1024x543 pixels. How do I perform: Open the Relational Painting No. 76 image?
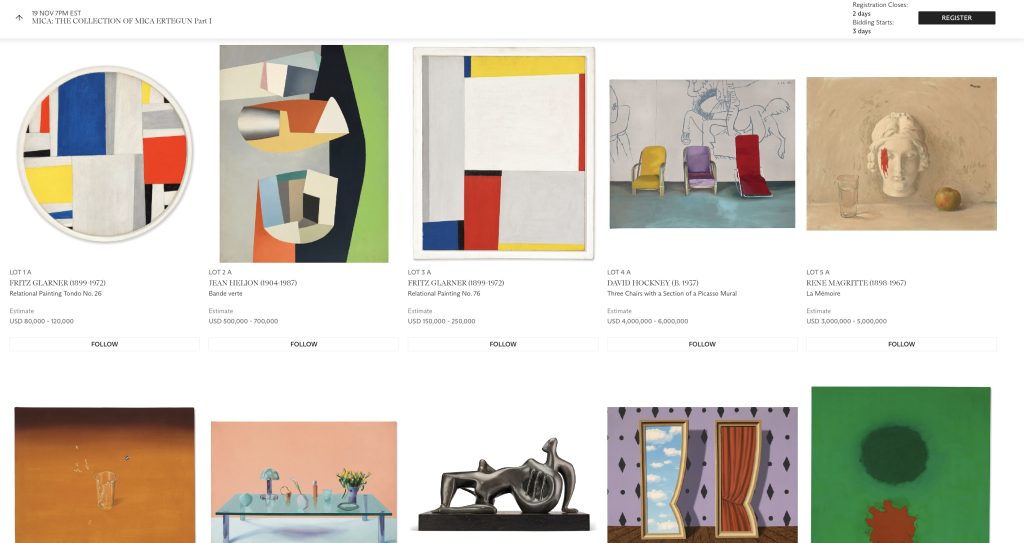[504, 153]
